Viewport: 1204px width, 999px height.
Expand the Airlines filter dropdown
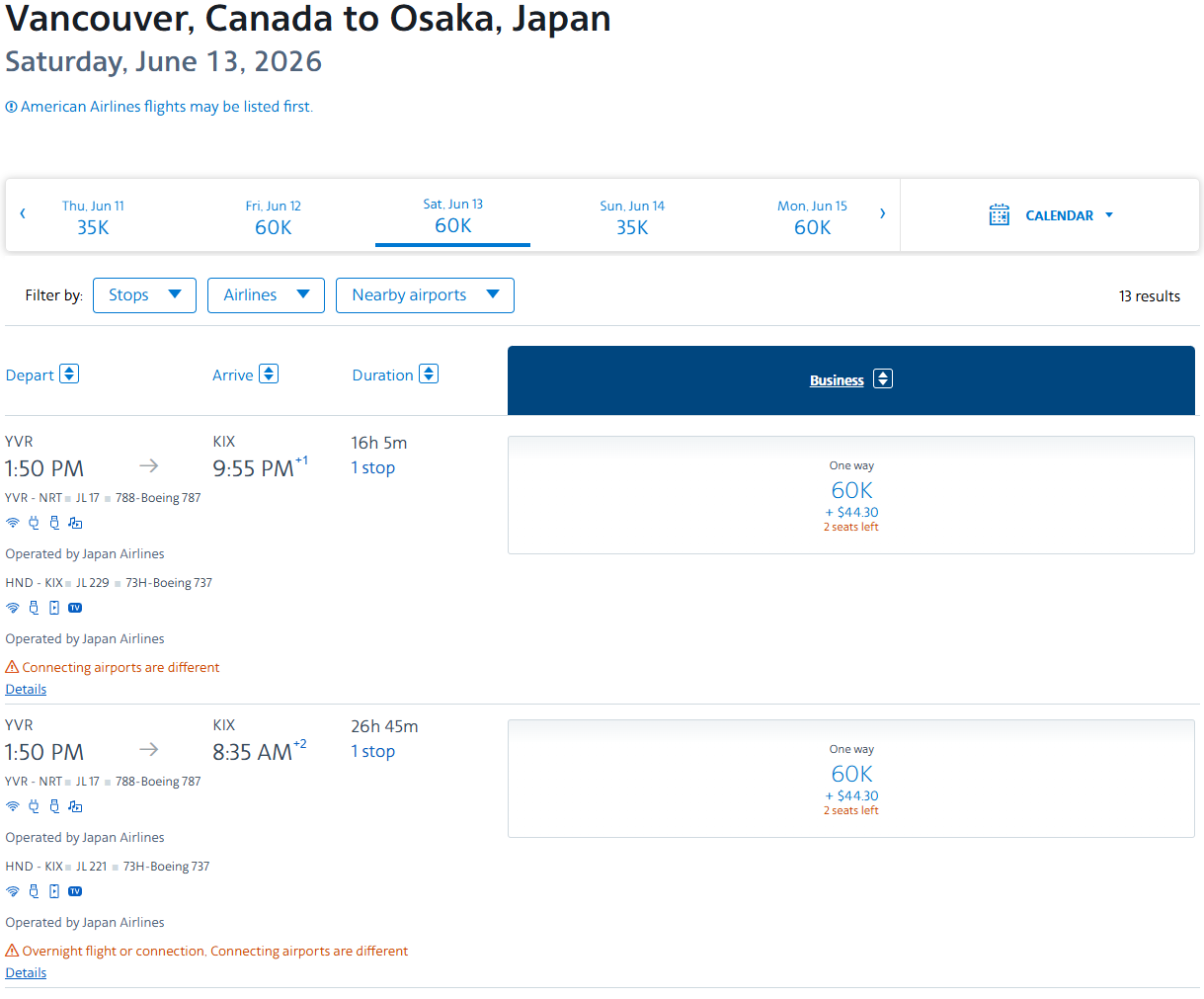pyautogui.click(x=266, y=295)
